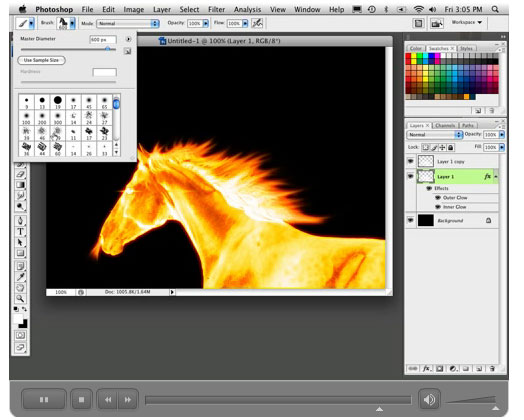Select the Notes tool
The width and height of the screenshot is (524, 420).
pos(20,266)
